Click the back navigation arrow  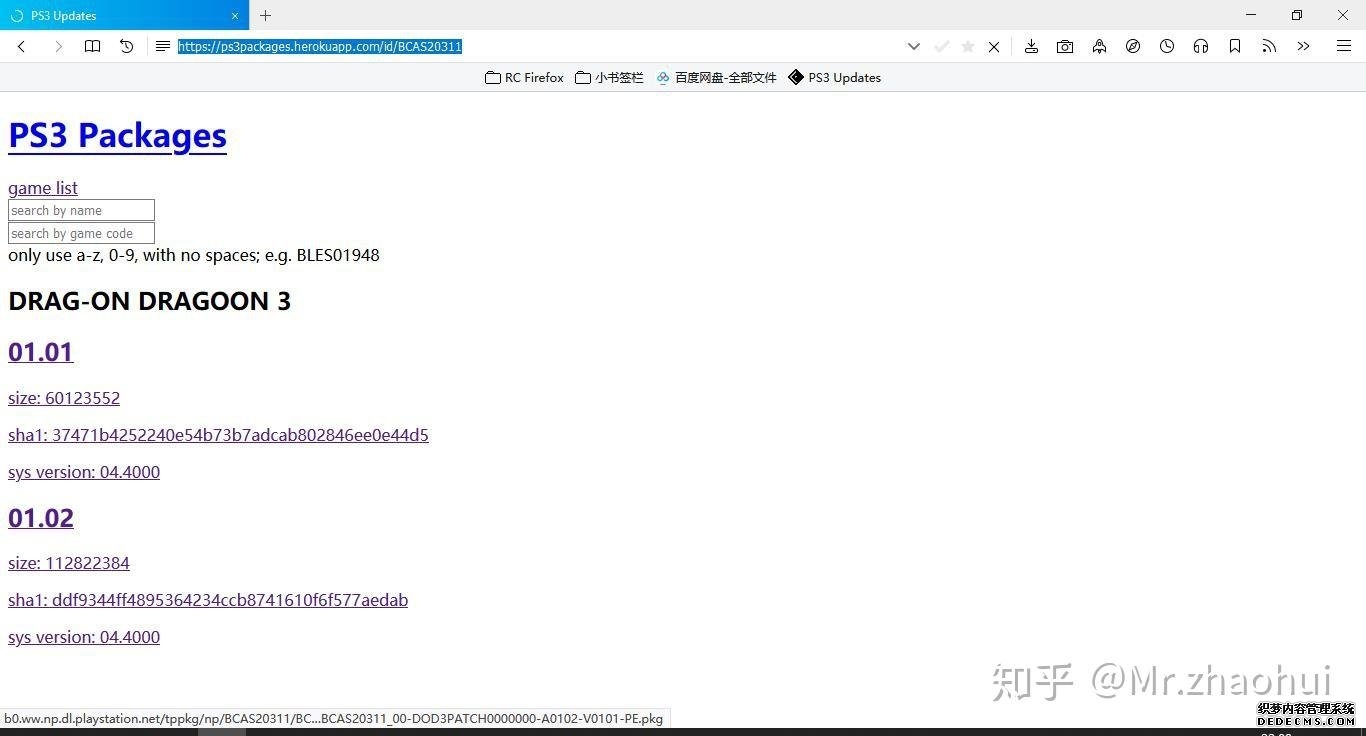[21, 46]
